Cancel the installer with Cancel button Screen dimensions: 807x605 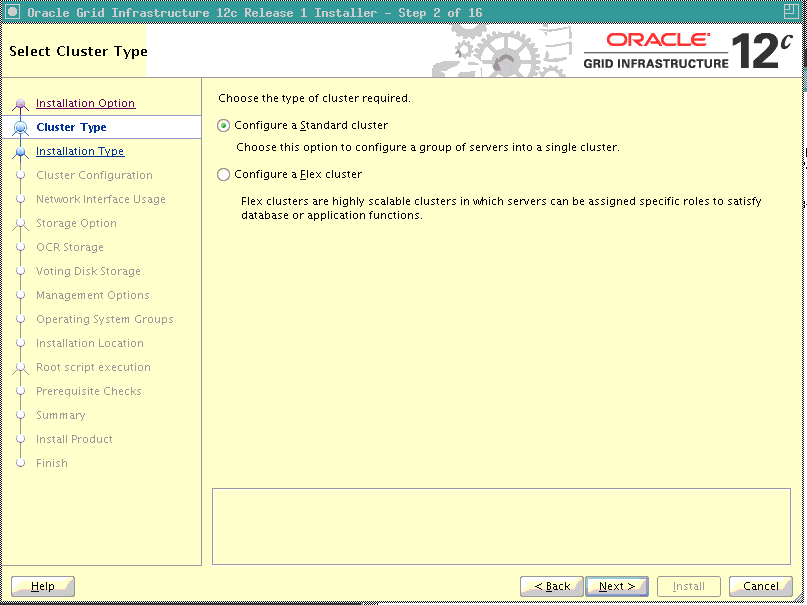pyautogui.click(x=761, y=586)
